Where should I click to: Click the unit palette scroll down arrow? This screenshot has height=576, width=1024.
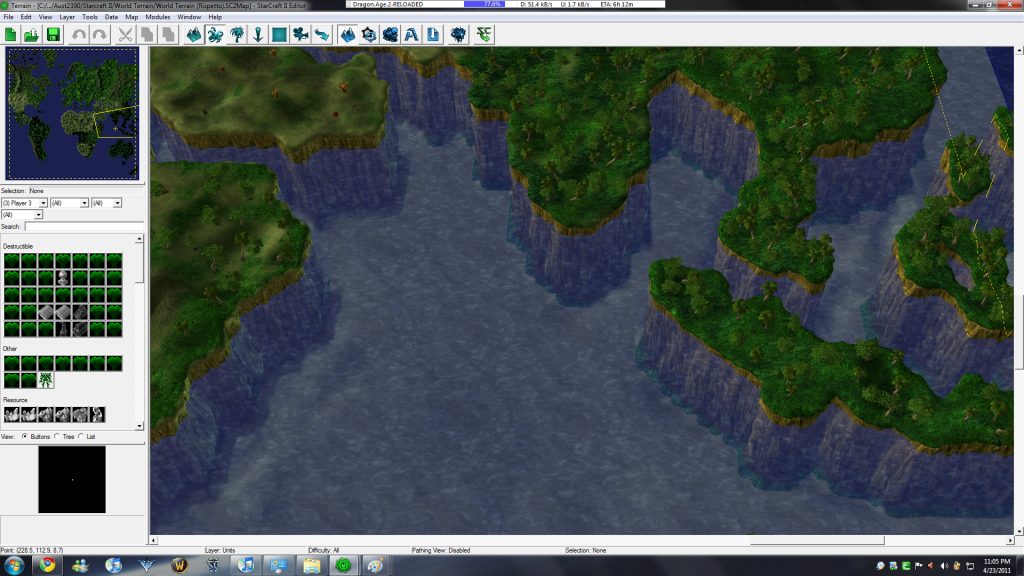pos(139,426)
